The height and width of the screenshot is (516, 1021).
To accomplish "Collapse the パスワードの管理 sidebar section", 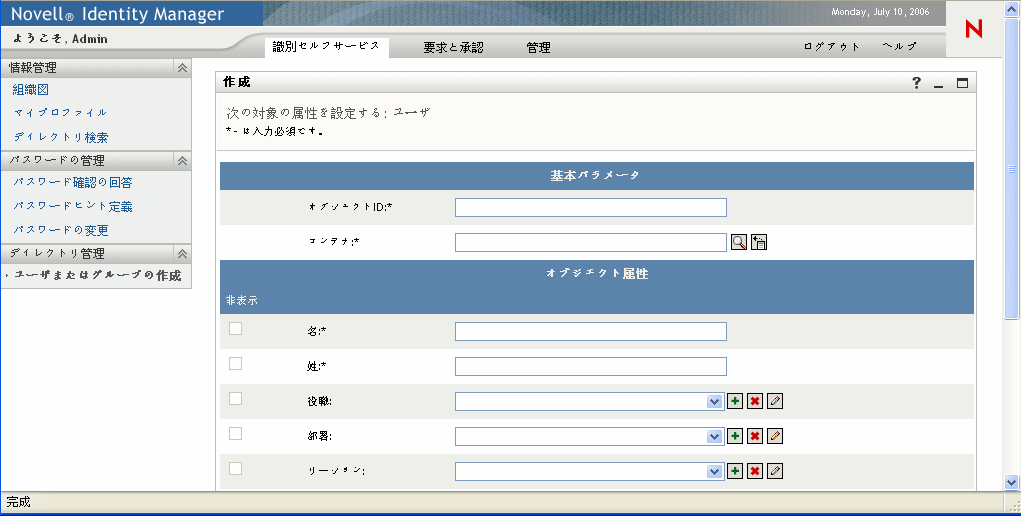I will click(x=182, y=161).
